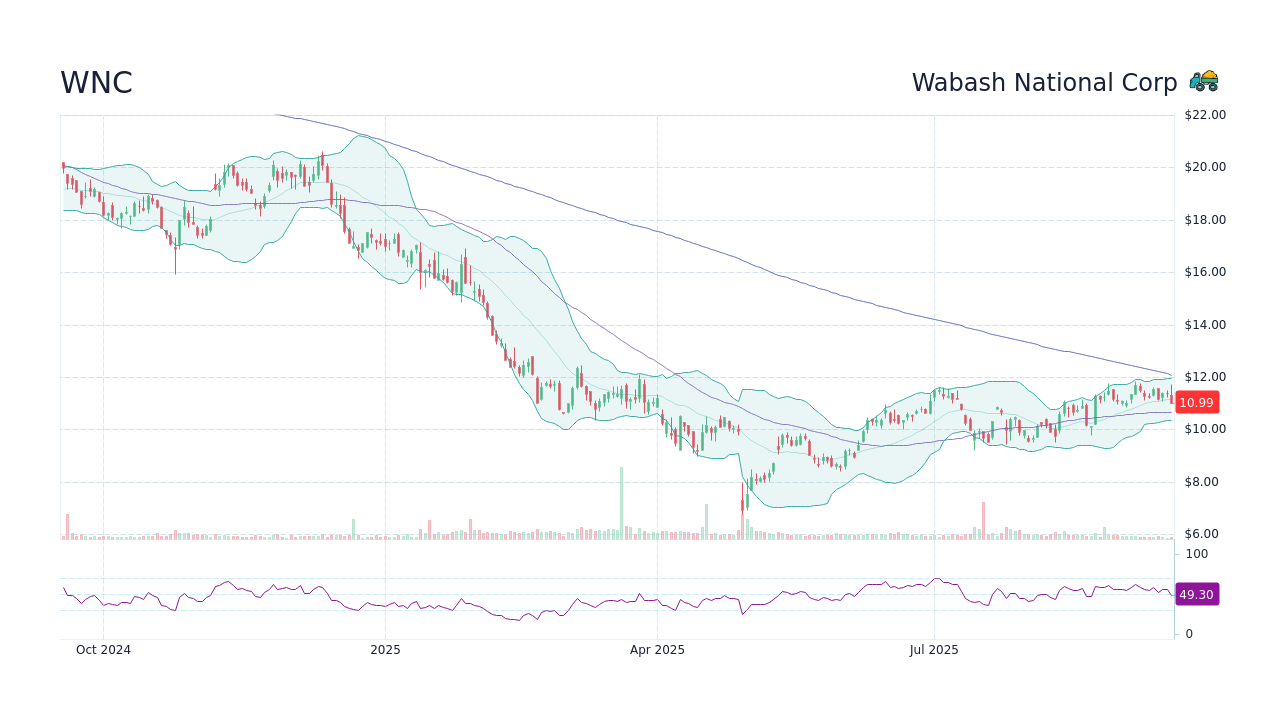Click the $8.00 price axis label
The image size is (1280, 720).
(x=1201, y=482)
